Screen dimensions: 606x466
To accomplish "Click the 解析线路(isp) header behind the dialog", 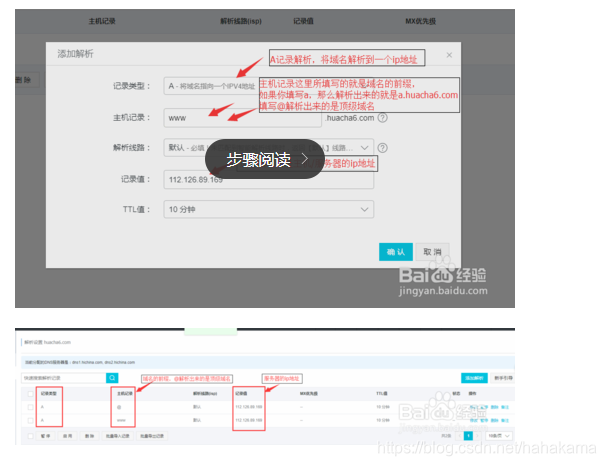I will point(241,21).
